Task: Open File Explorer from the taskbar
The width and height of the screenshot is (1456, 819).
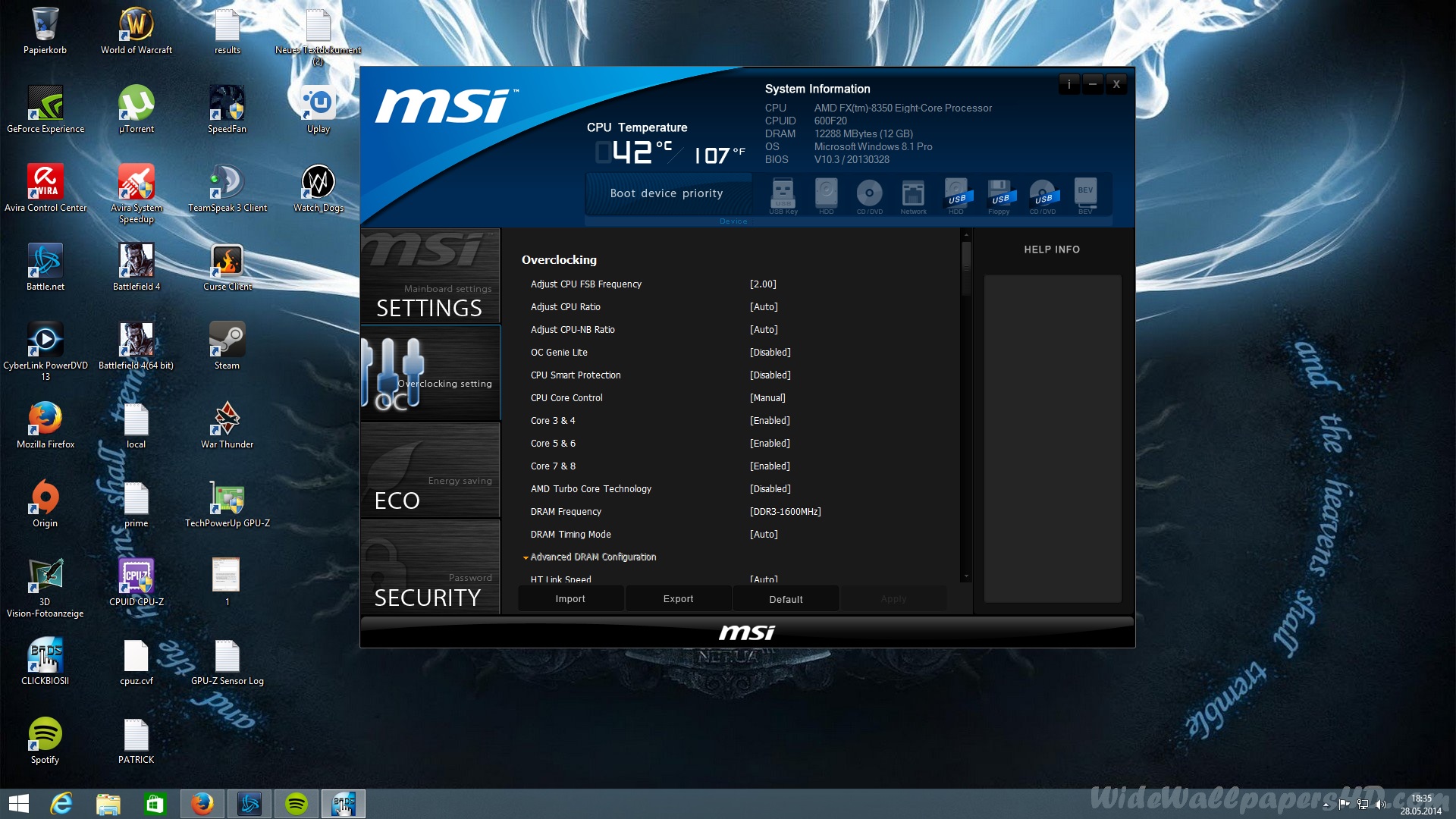Action: [x=108, y=804]
